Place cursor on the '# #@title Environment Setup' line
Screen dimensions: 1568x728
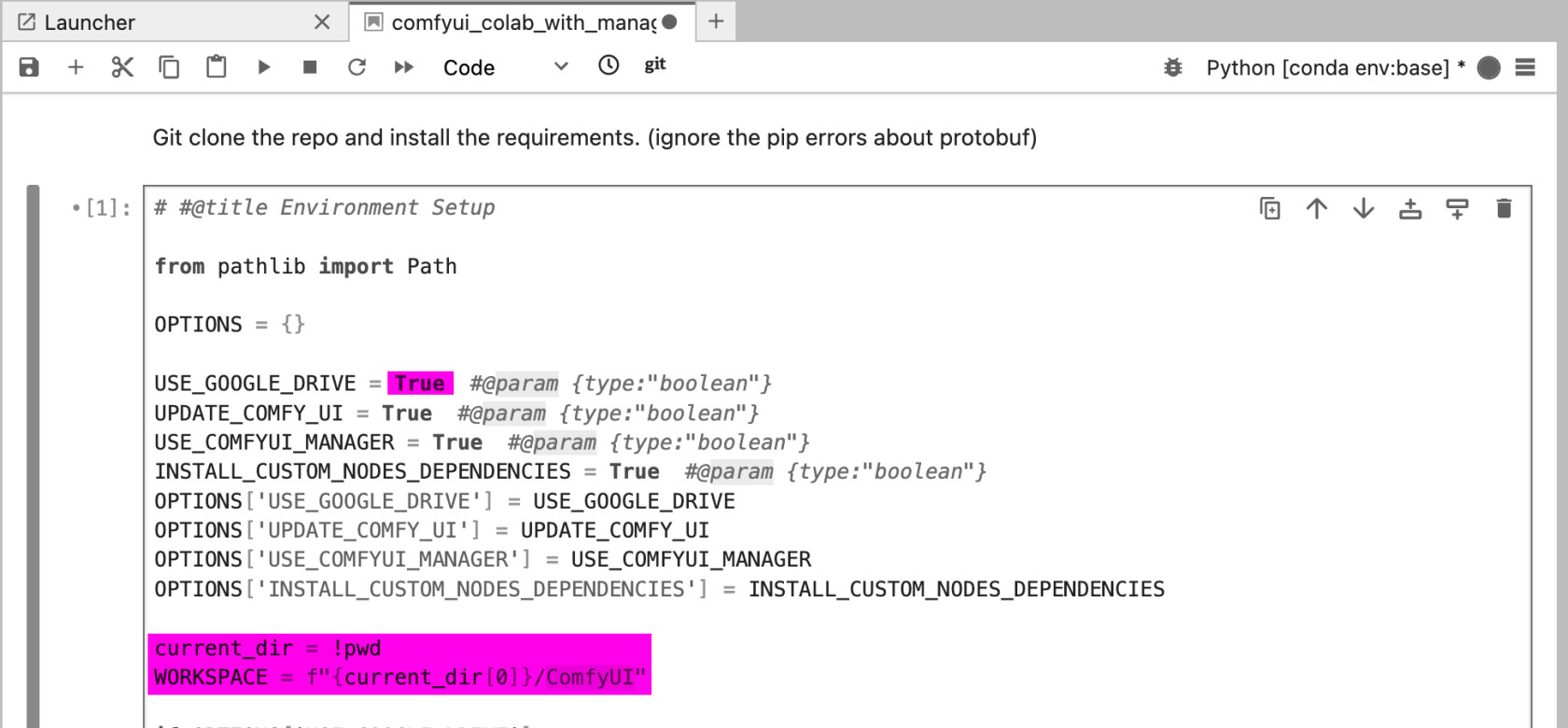[x=325, y=208]
